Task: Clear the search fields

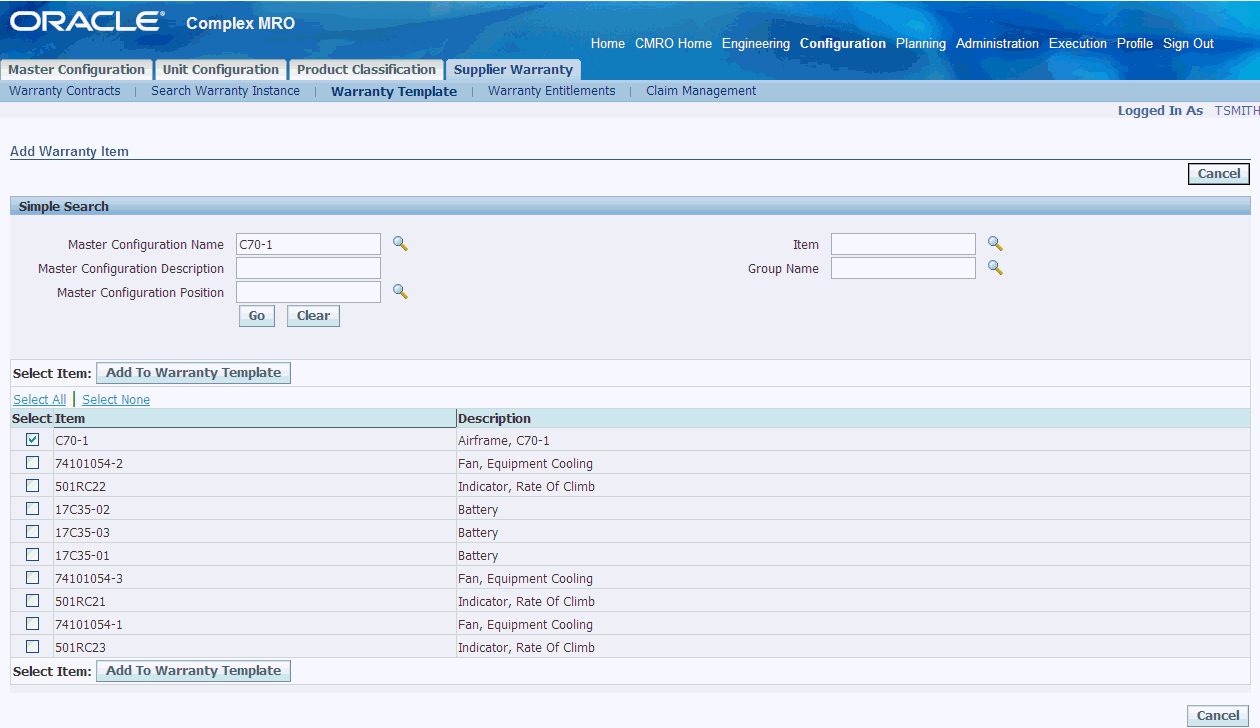Action: 313,316
